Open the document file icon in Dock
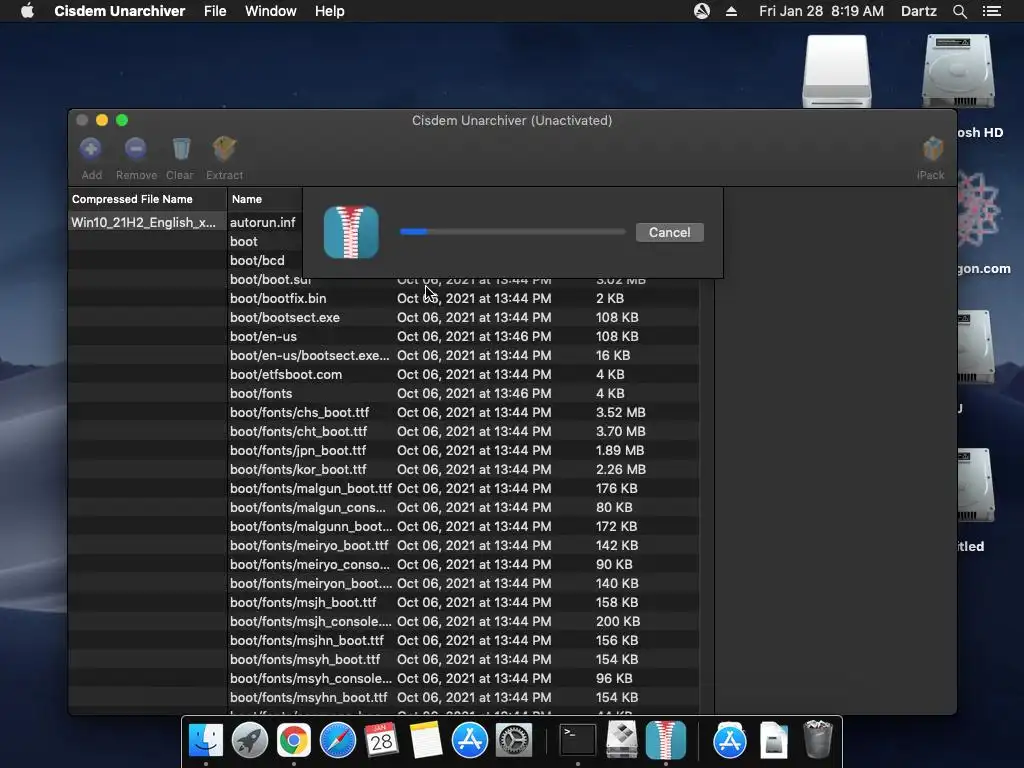 click(x=774, y=740)
